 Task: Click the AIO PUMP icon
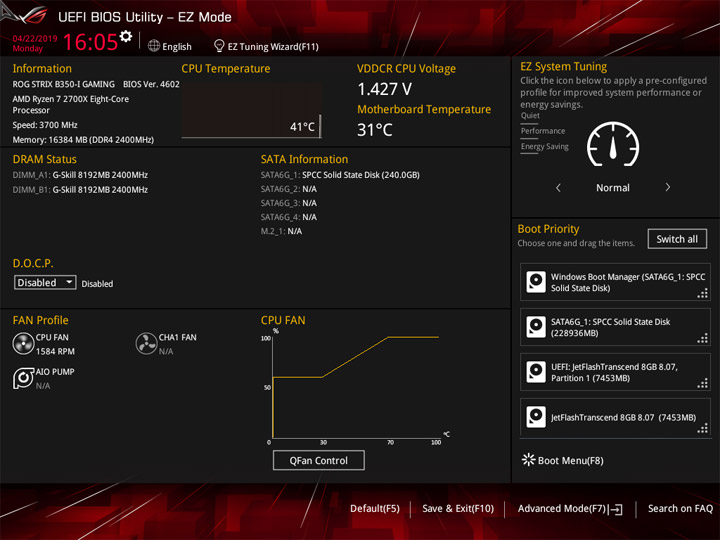coord(23,378)
